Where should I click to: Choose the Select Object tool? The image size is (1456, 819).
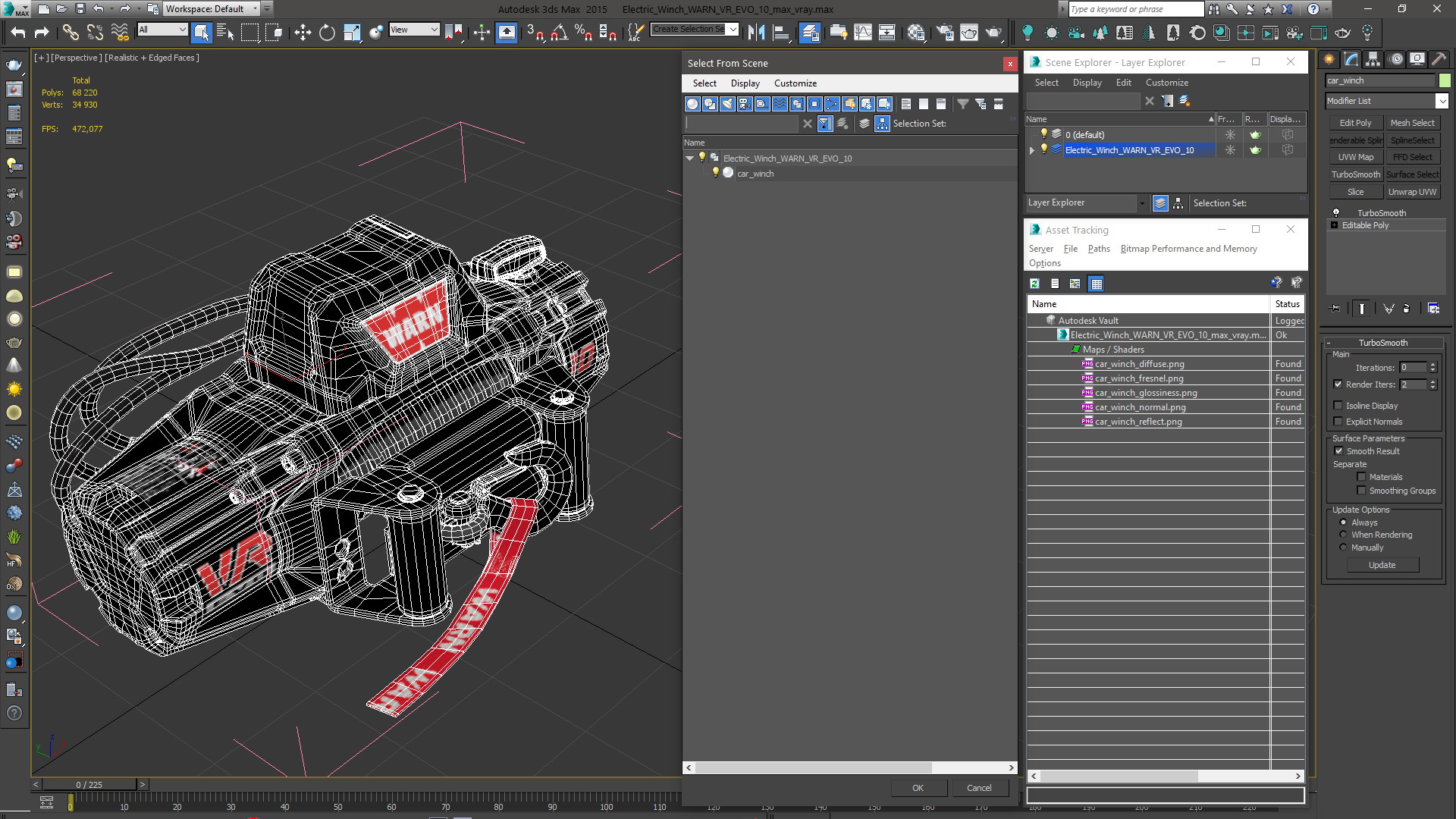point(201,32)
